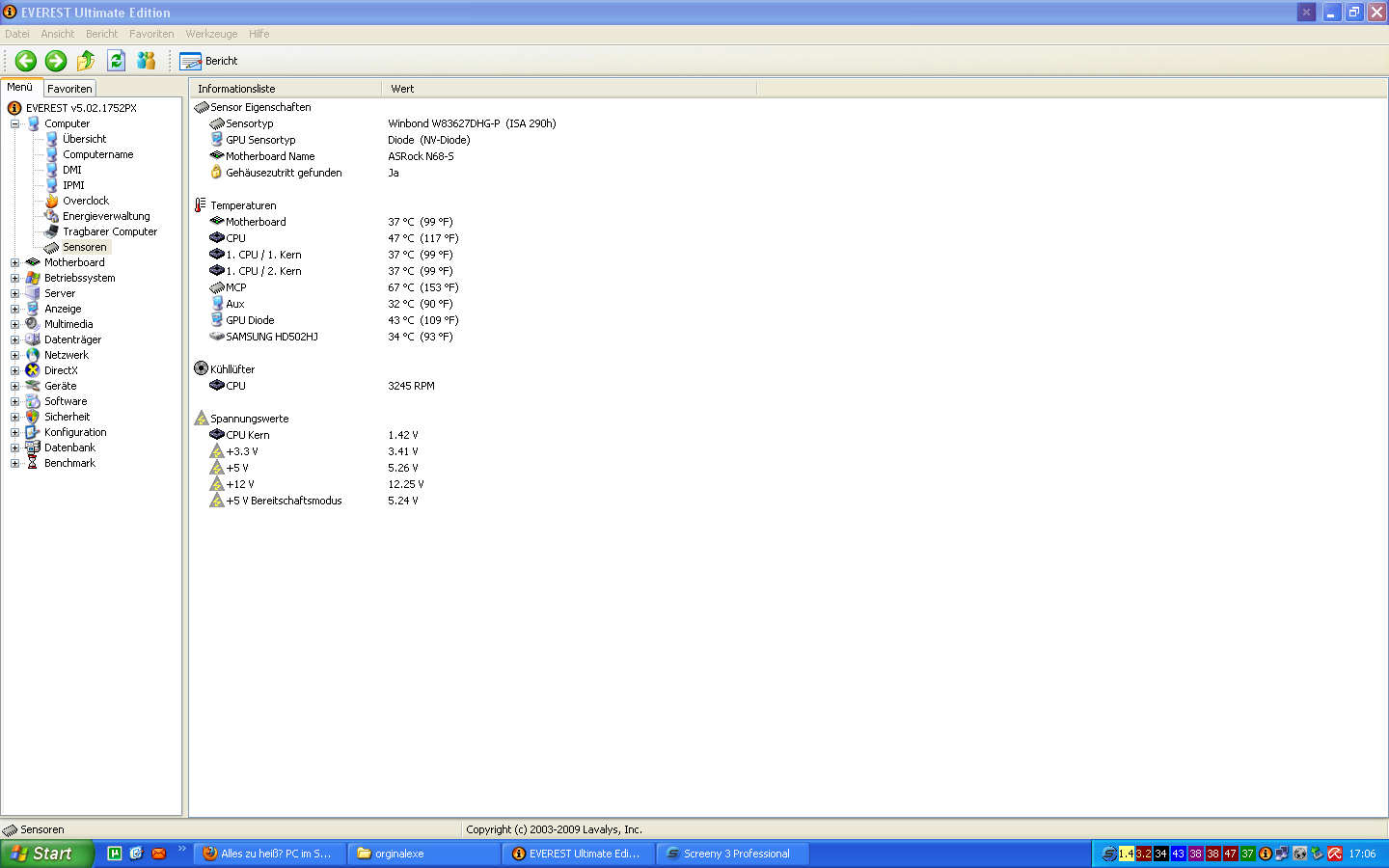The image size is (1389, 868).
Task: Click the Tragbarer Computer laptop icon
Action: click(x=52, y=231)
